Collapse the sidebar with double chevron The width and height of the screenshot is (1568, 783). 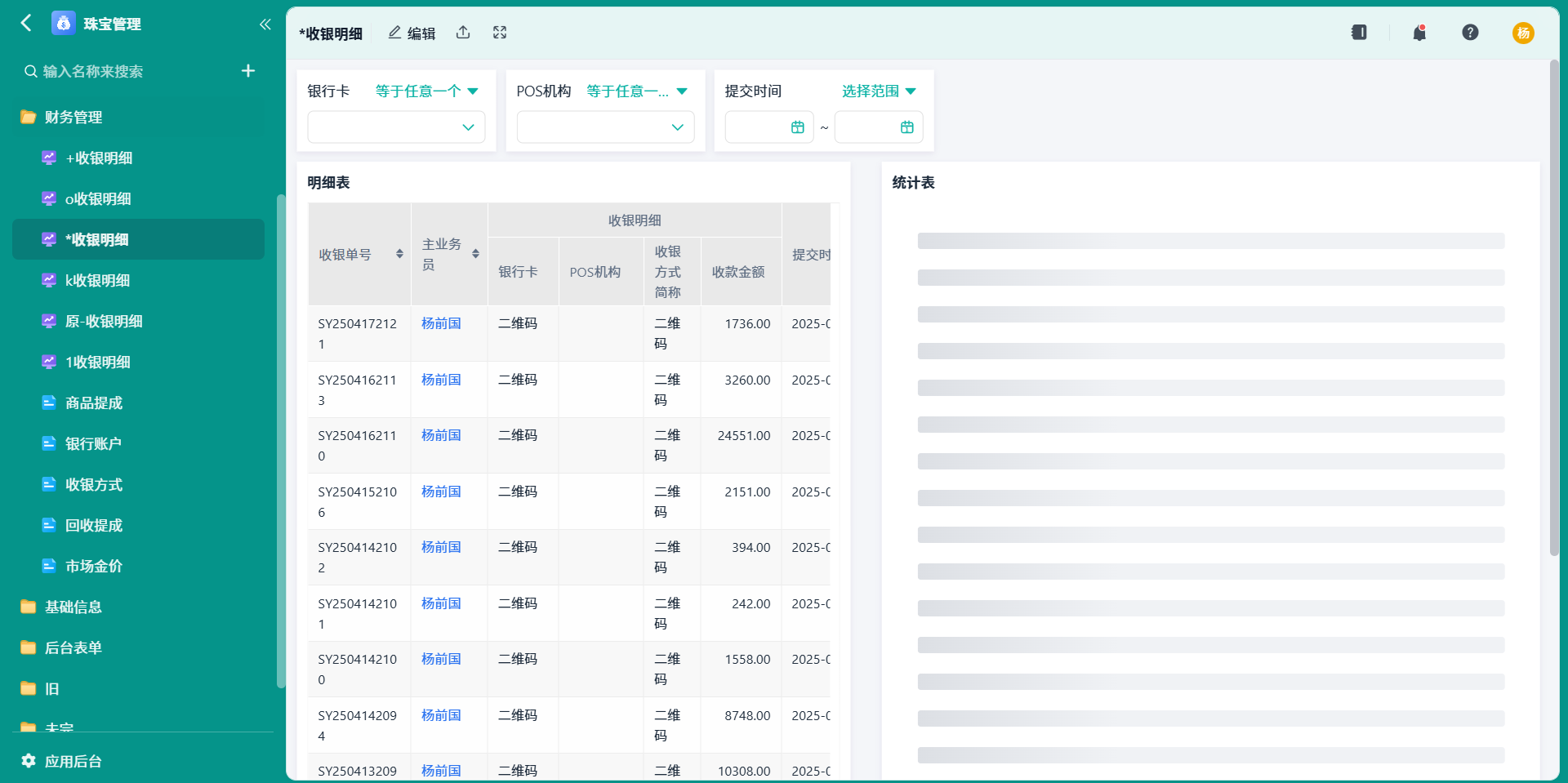[265, 24]
